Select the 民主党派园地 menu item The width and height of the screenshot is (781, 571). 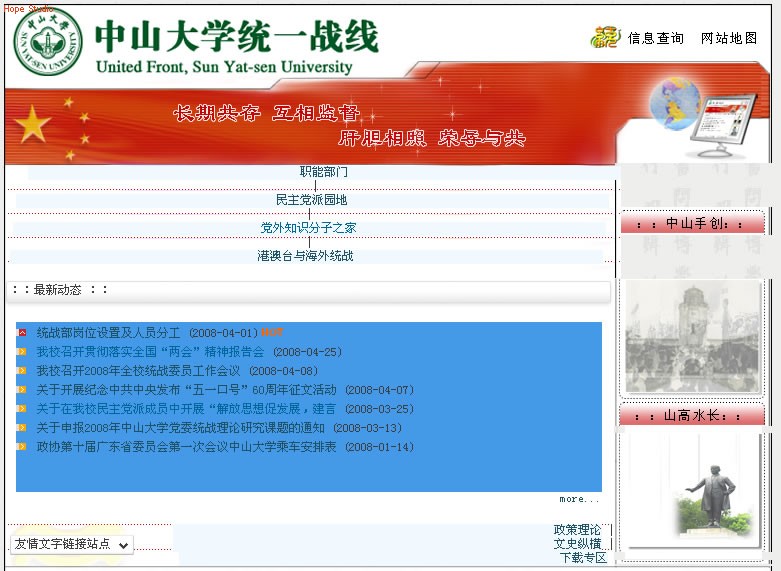[x=311, y=200]
